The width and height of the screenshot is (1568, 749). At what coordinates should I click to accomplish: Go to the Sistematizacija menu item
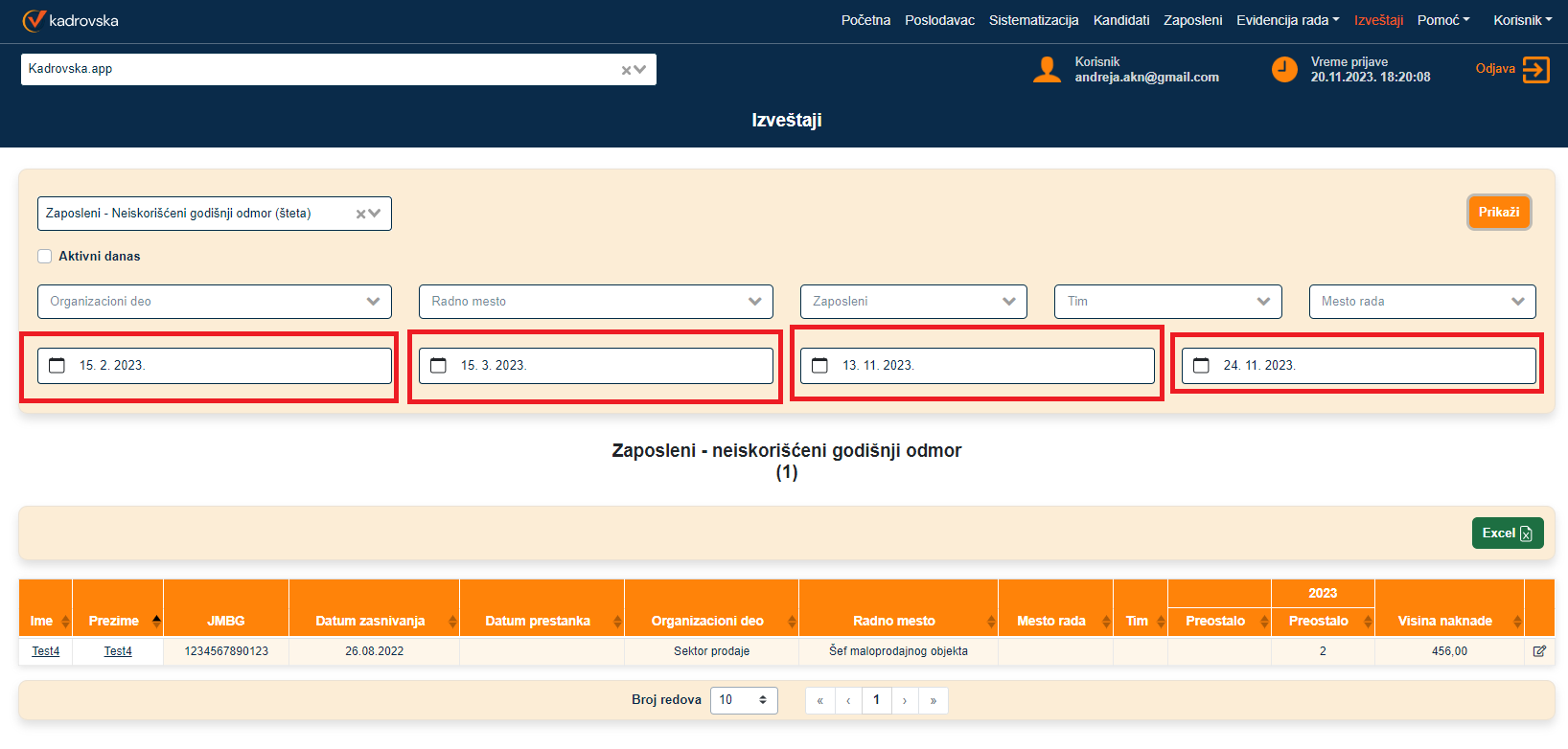click(x=1033, y=20)
